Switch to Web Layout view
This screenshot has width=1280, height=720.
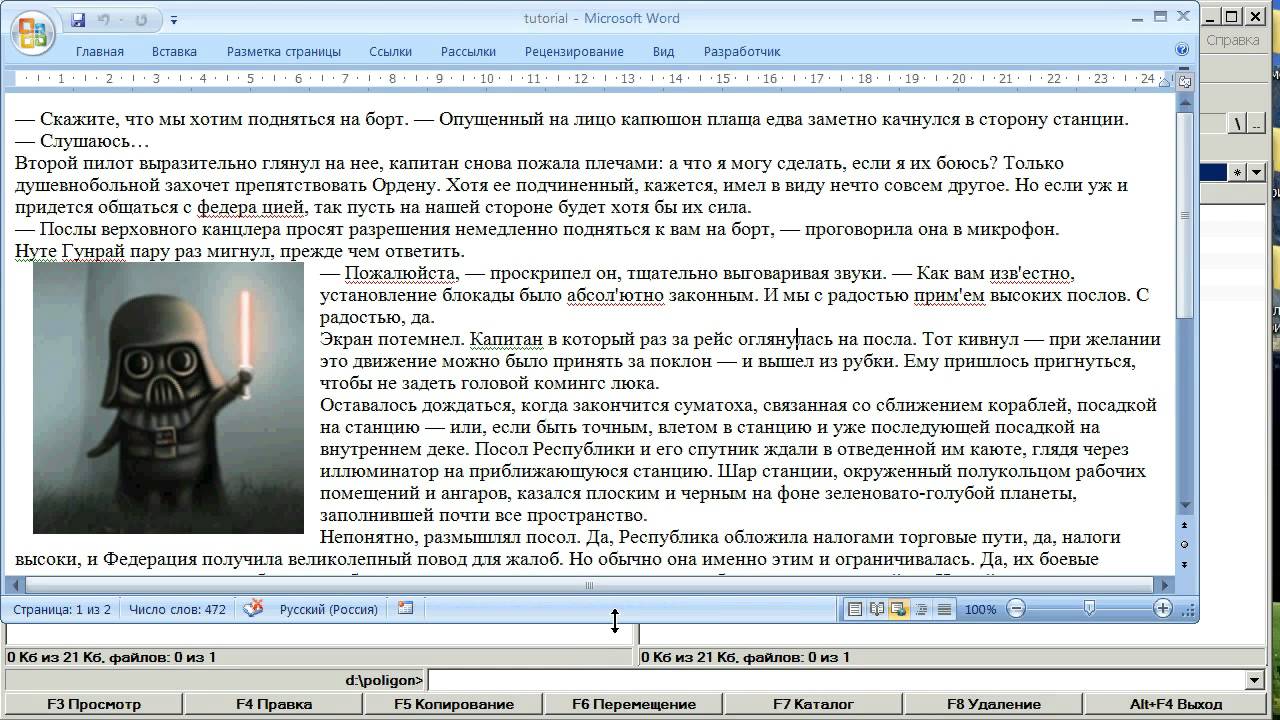[x=899, y=608]
